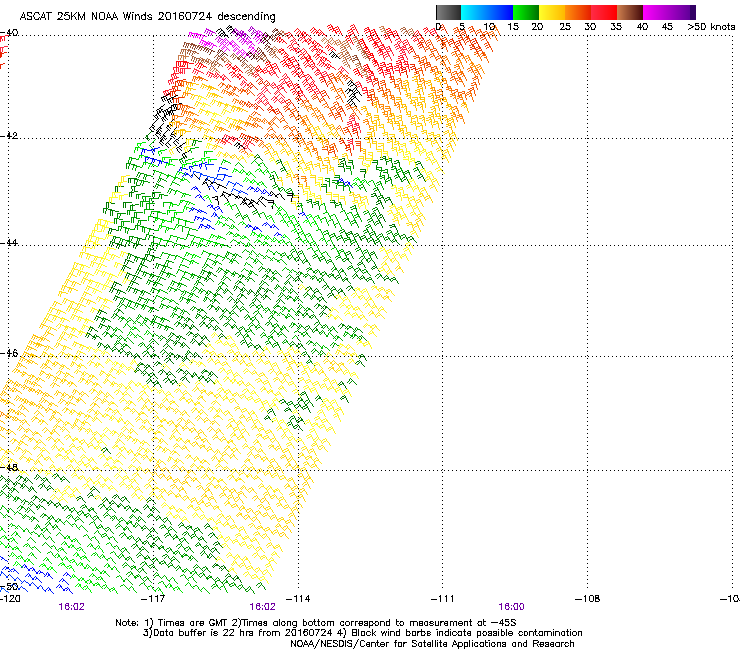Click the title text 'ASCAT 25KM NOAA Winds 20160724 descending'

147,16
